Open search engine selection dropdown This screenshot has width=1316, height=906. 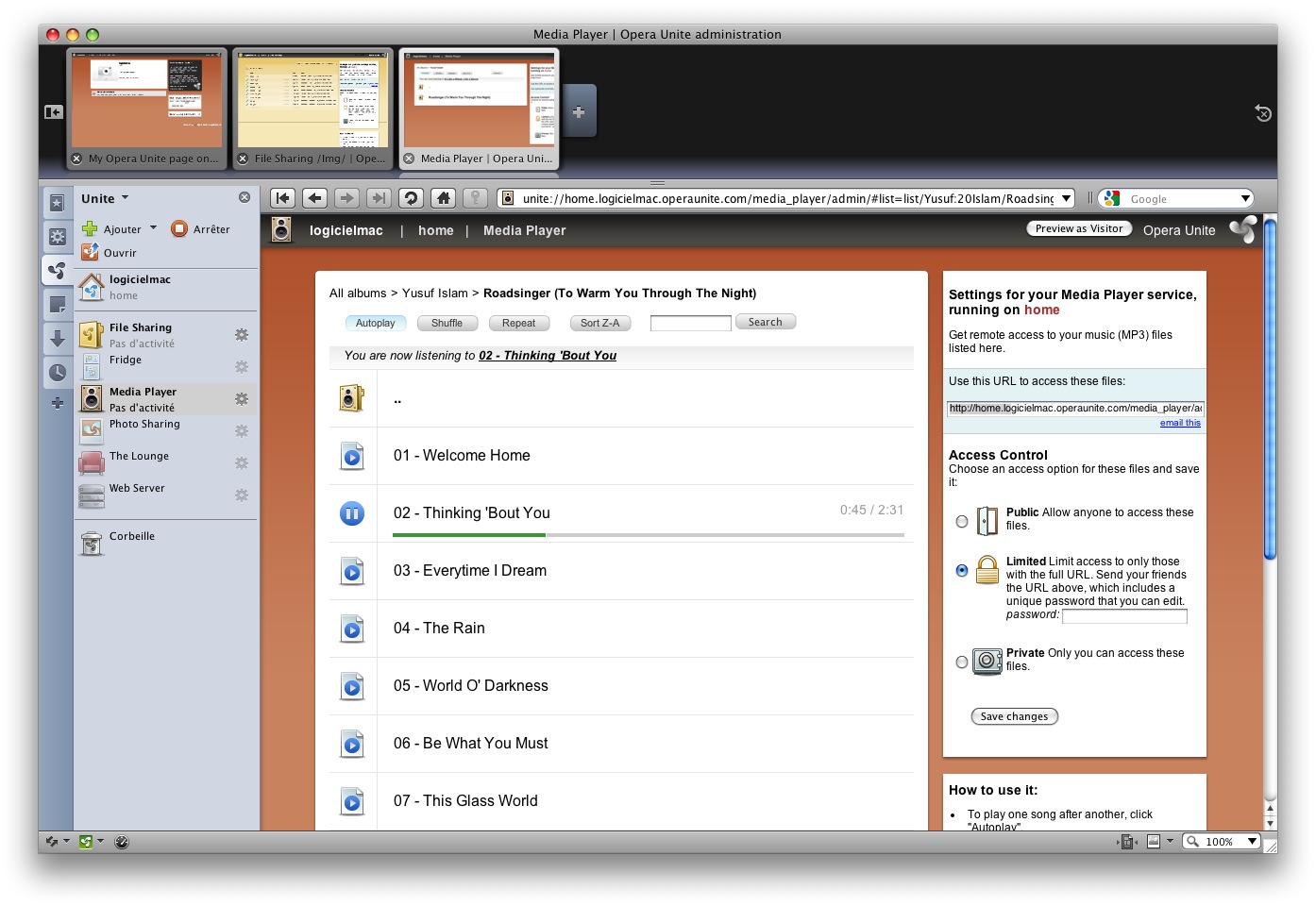1112,198
